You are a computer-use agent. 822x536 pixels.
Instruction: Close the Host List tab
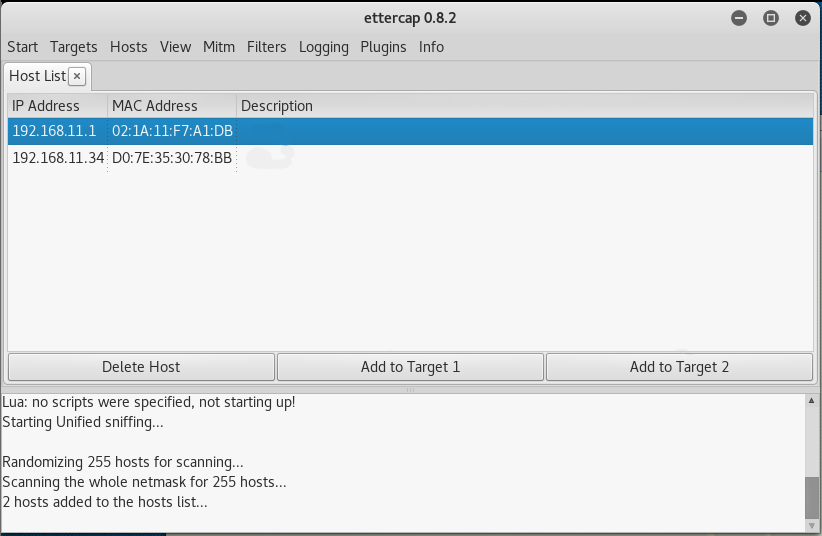point(77,76)
